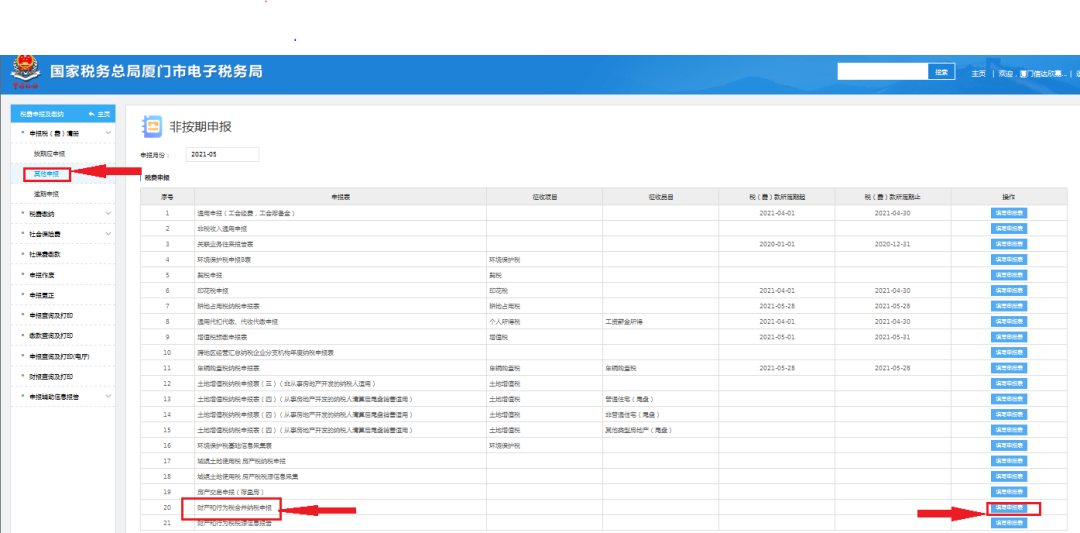
Task: Select 按期应申报 in the sidebar
Action: click(x=49, y=154)
